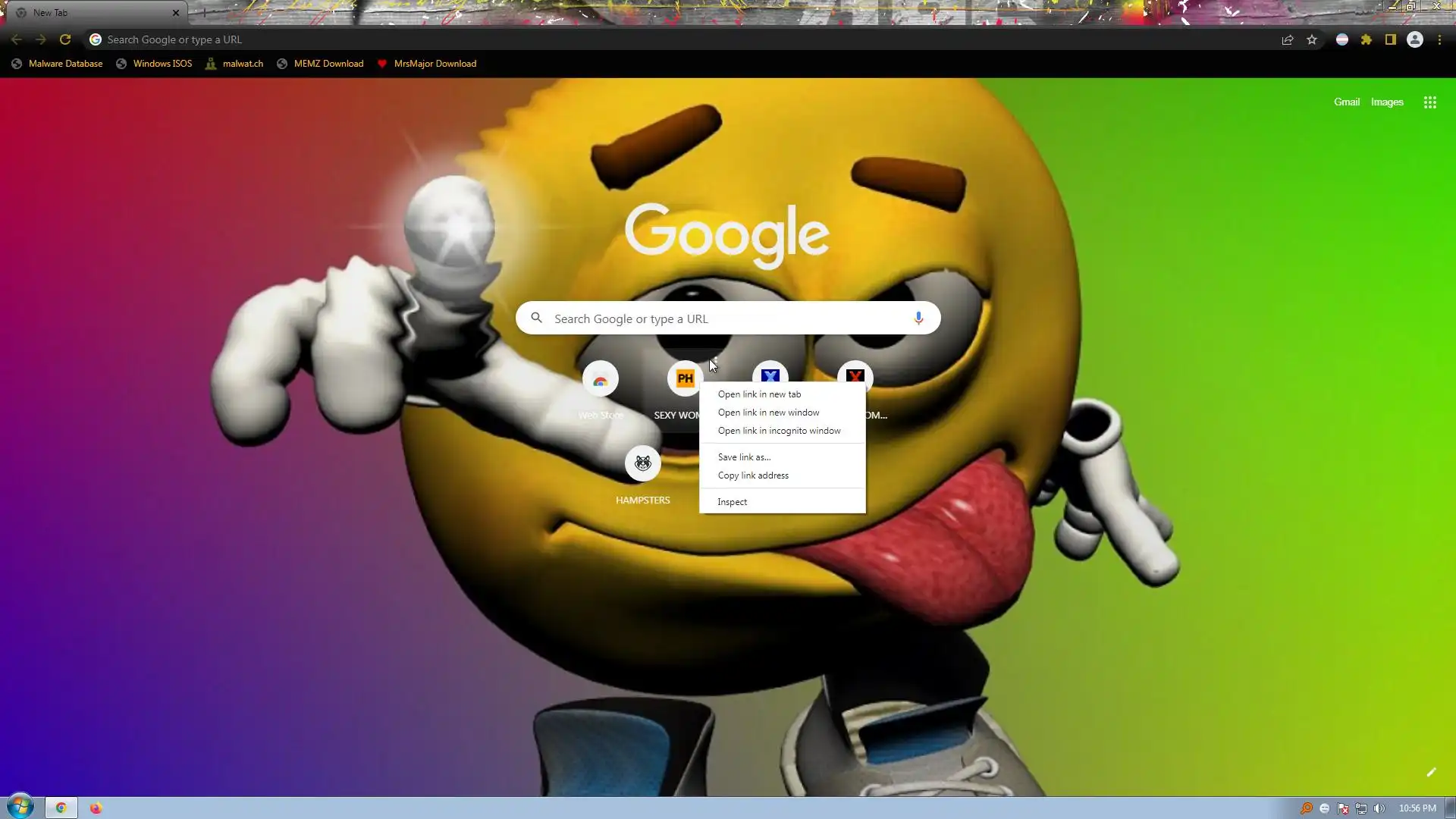Reload the page
The image size is (1456, 819).
[65, 39]
